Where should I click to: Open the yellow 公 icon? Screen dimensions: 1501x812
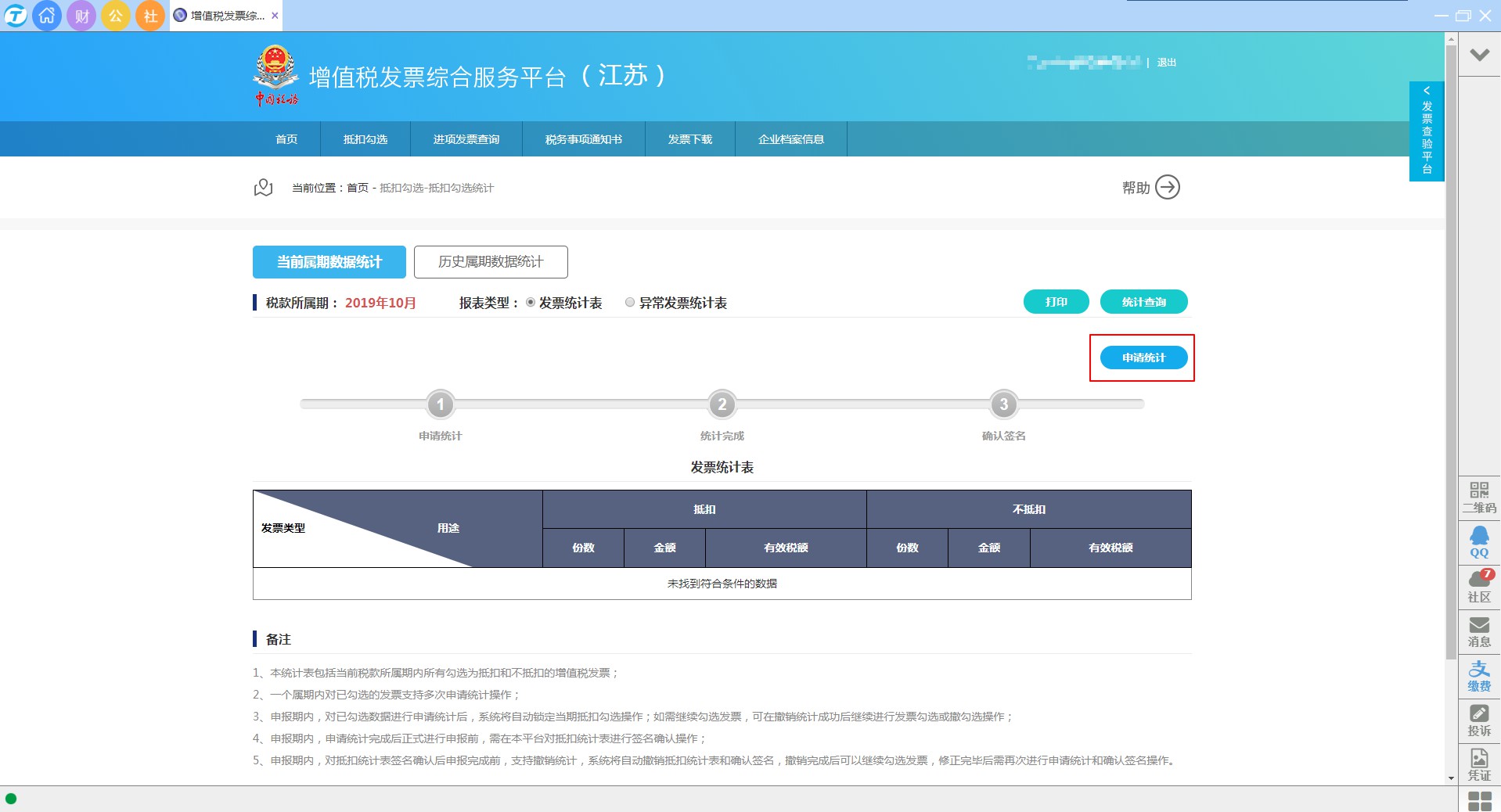(x=116, y=16)
